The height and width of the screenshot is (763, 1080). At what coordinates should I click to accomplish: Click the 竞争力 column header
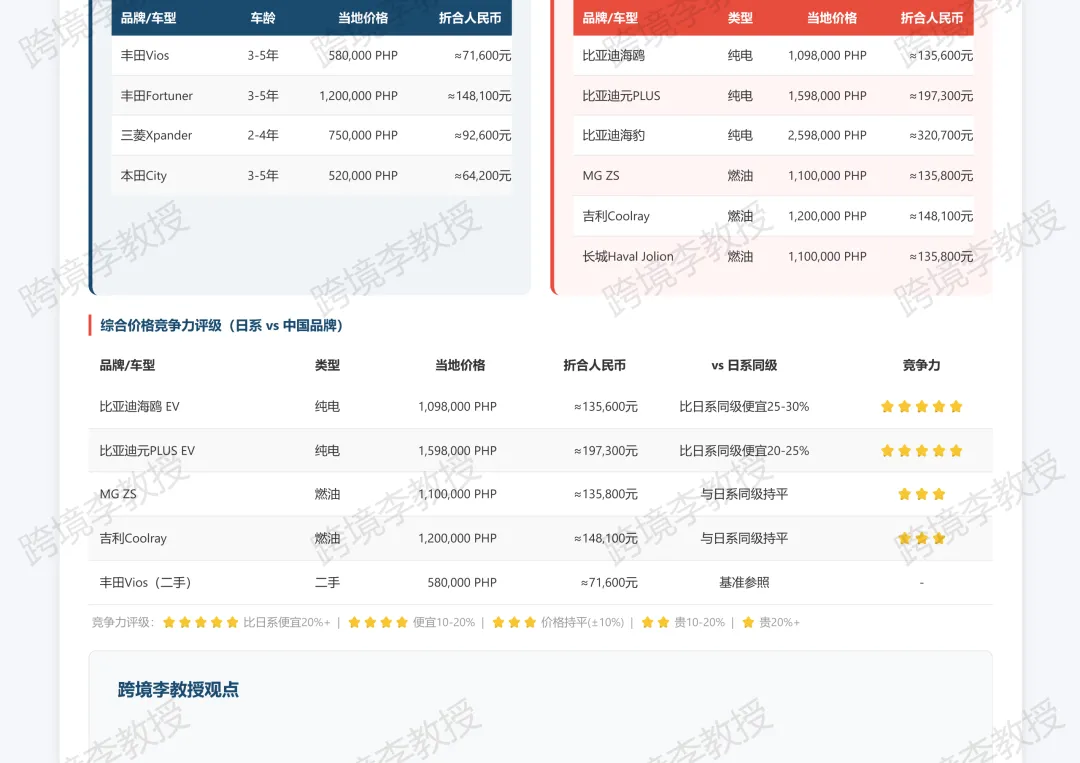922,365
